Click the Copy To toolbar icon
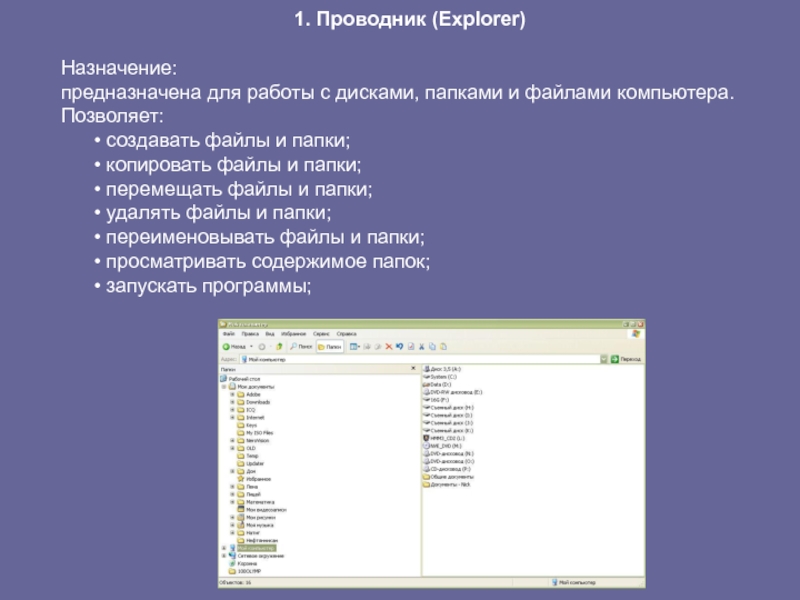Image resolution: width=800 pixels, height=600 pixels. pyautogui.click(x=378, y=346)
